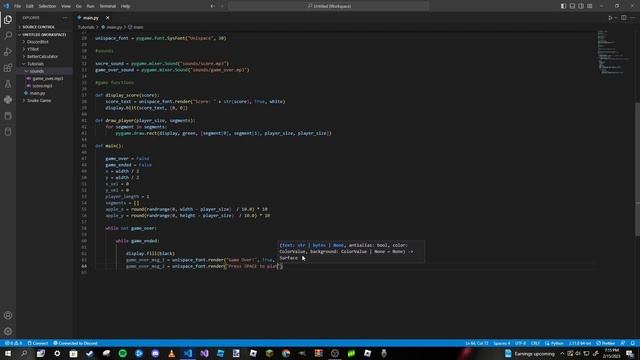Click the Untitled (Workspace) search box
This screenshot has width=640, height=360.
[x=329, y=6]
